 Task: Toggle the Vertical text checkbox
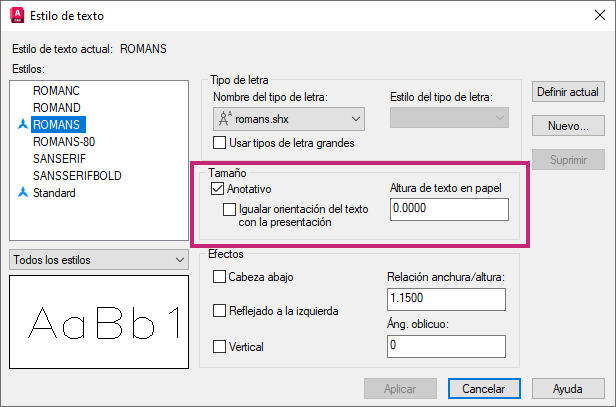(x=220, y=346)
